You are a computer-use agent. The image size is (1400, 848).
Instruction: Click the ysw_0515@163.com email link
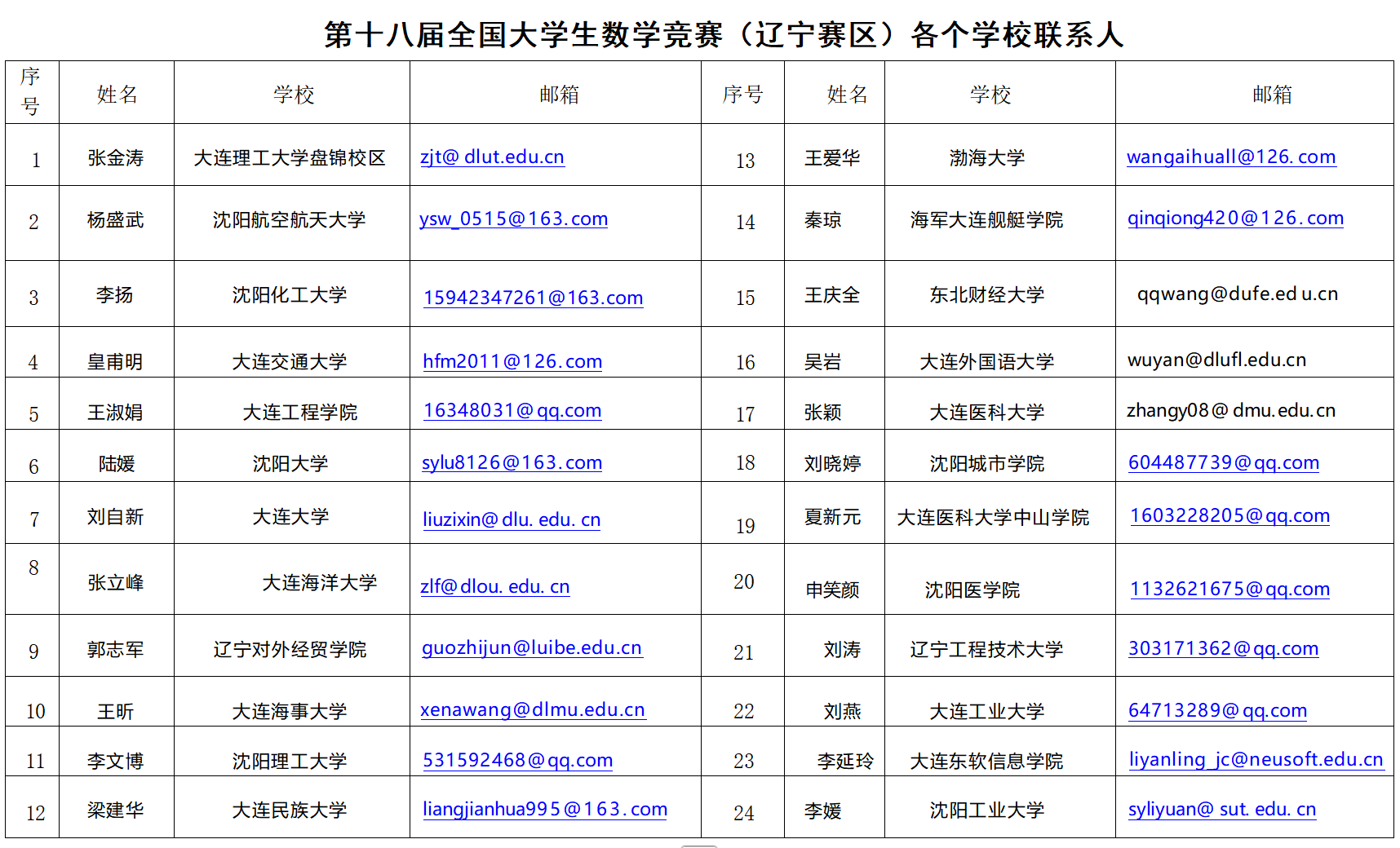tap(513, 219)
